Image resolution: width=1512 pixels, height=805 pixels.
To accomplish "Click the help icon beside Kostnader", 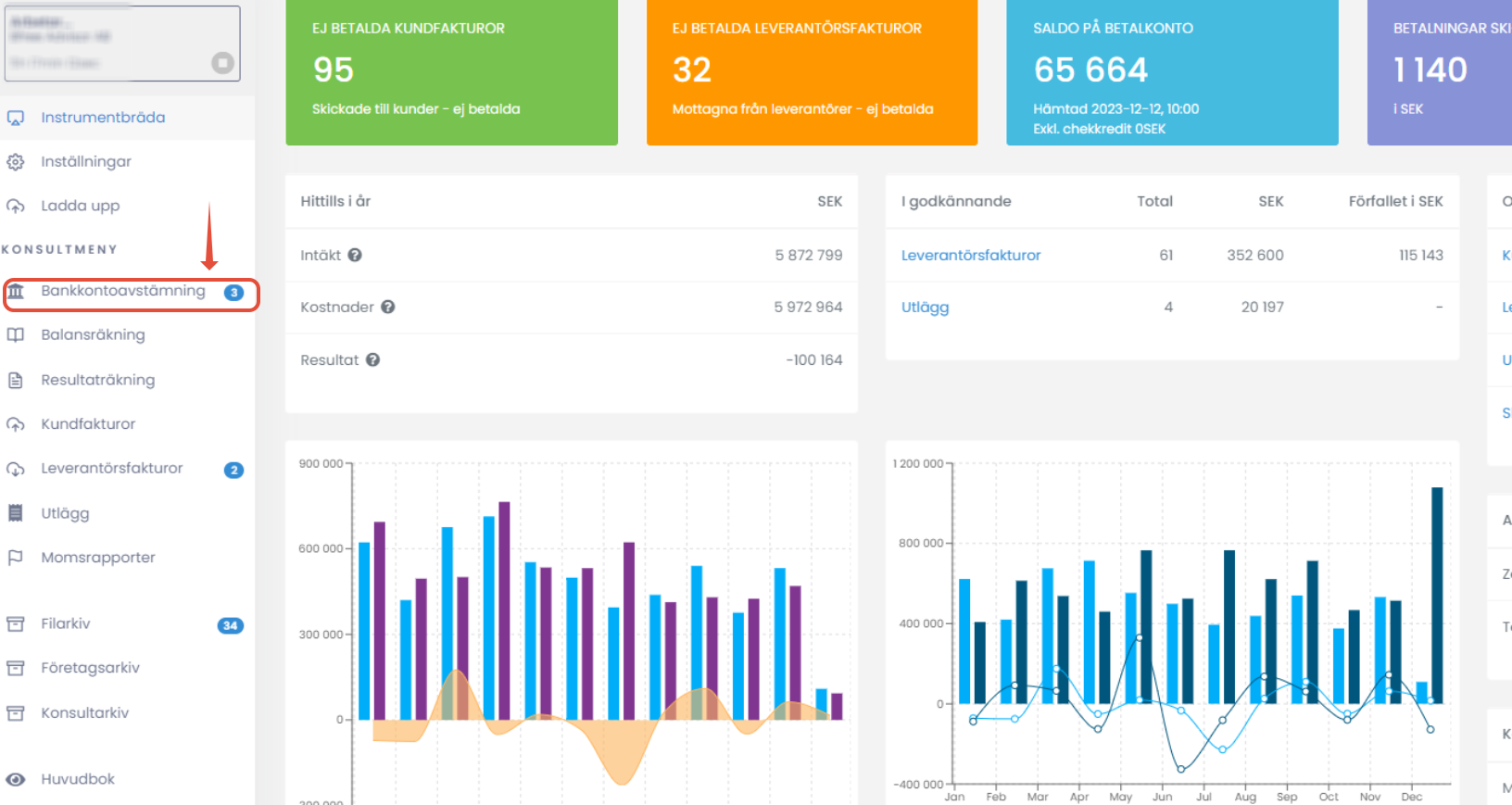I will tap(388, 307).
